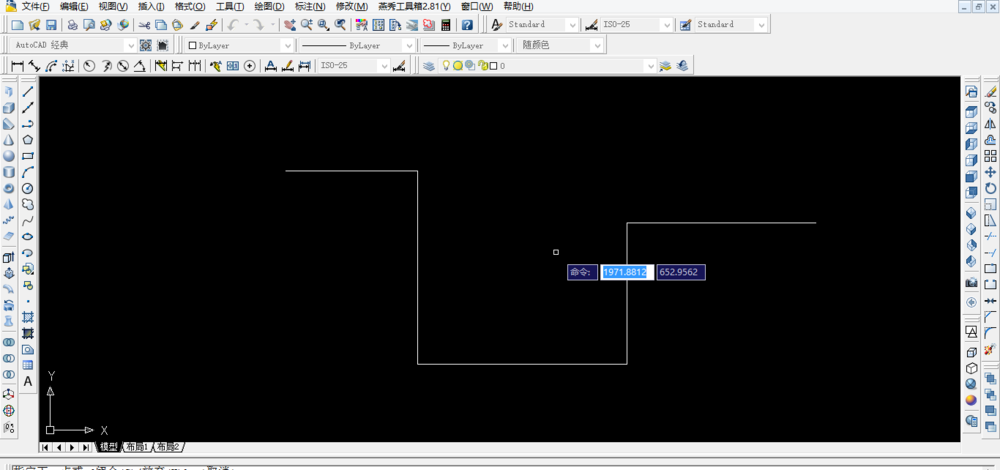Open the 绘图(D) menu

point(269,6)
